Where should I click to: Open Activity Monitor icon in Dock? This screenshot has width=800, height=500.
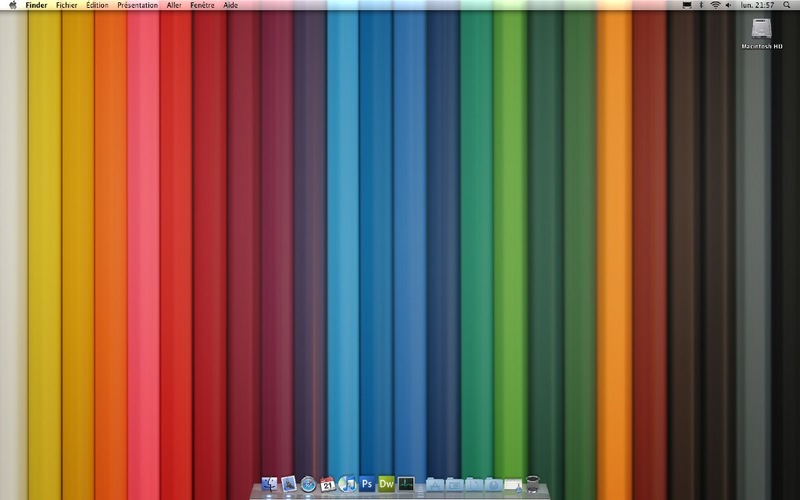point(406,484)
